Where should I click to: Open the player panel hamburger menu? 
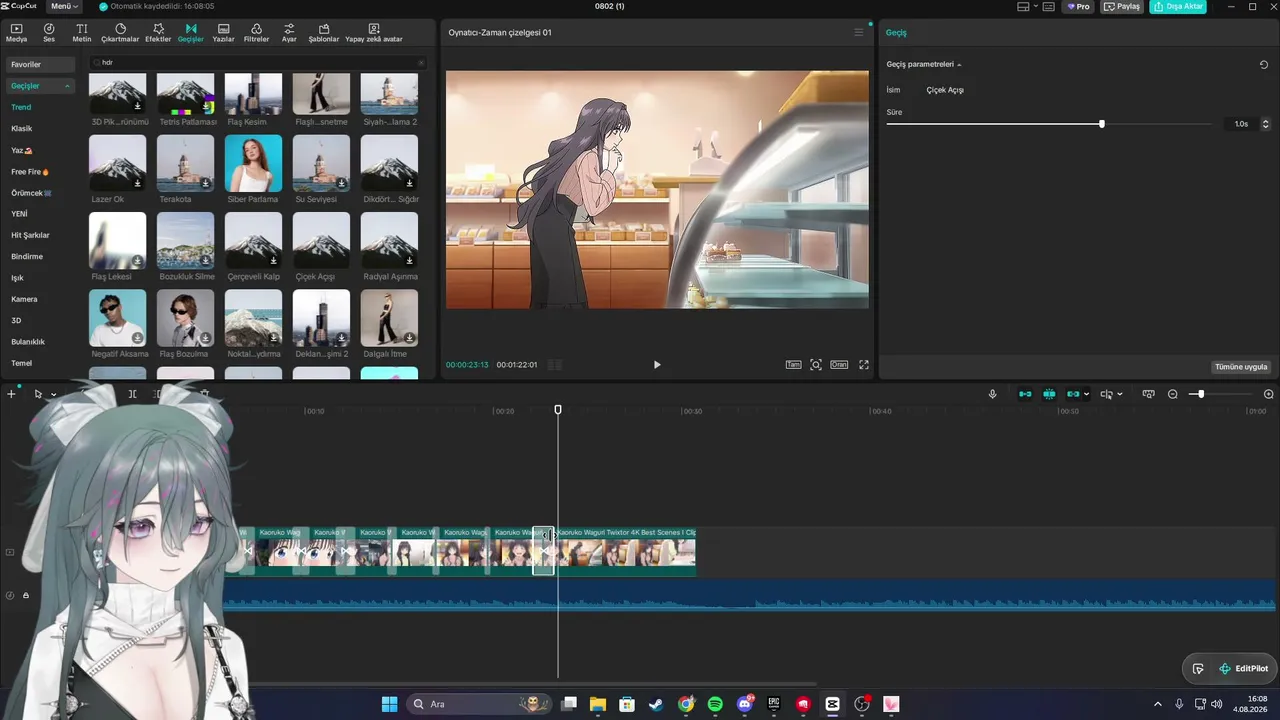858,33
